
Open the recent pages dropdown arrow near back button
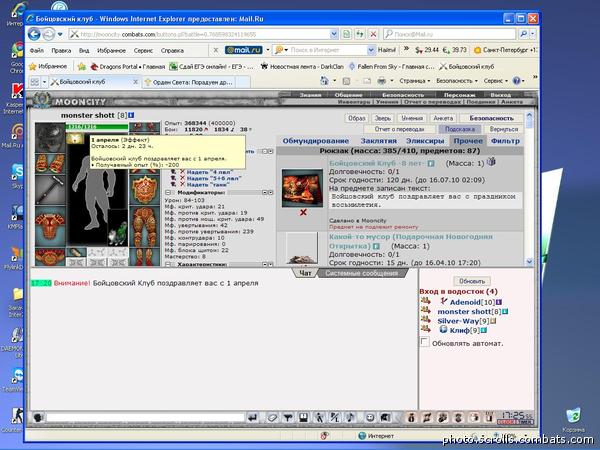(60, 34)
